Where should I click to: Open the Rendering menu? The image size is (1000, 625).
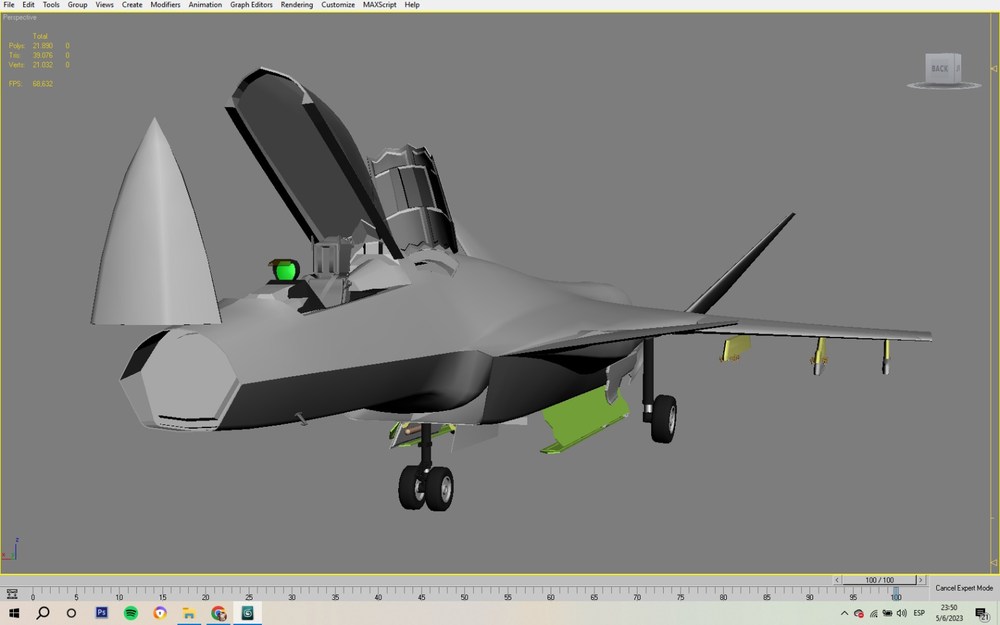point(297,4)
